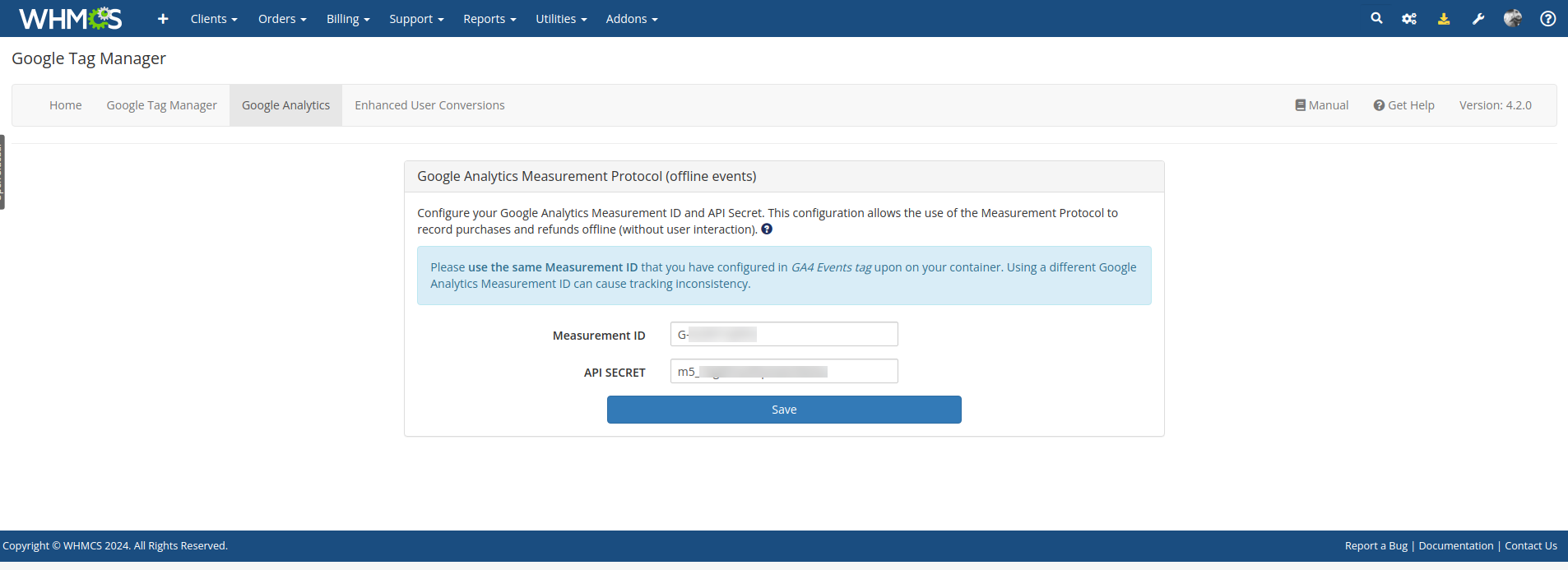Open the user avatar menu
The image size is (1568, 570).
[1513, 18]
